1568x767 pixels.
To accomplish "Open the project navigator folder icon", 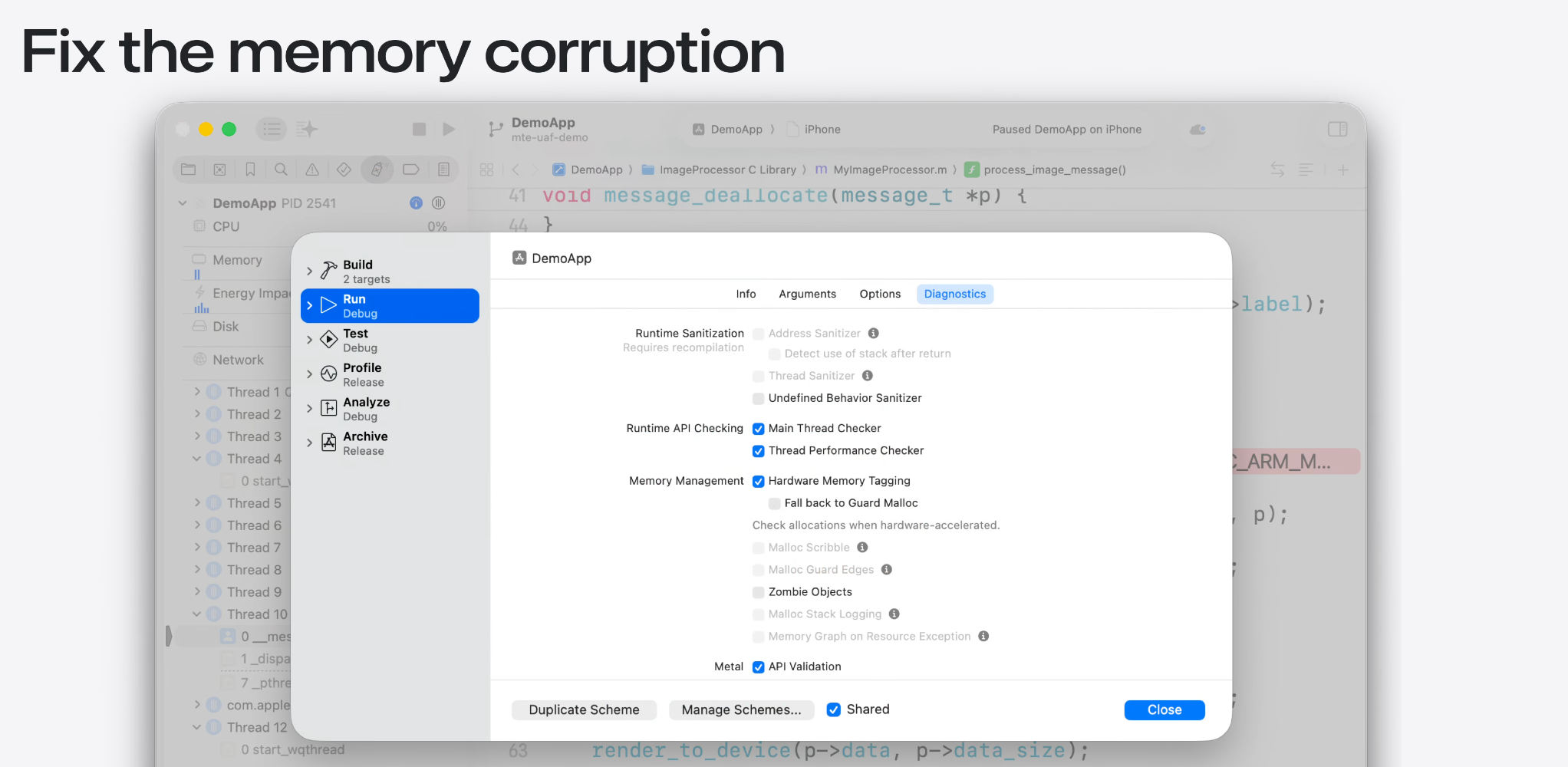I will pyautogui.click(x=189, y=170).
